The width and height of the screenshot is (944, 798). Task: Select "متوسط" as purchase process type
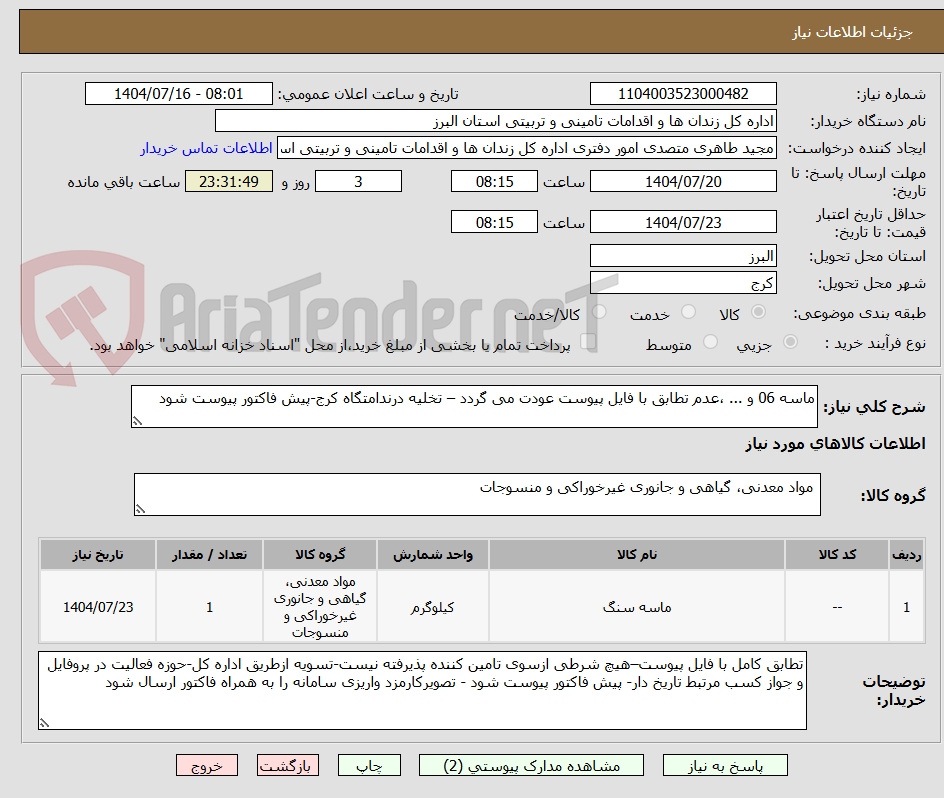pos(709,341)
